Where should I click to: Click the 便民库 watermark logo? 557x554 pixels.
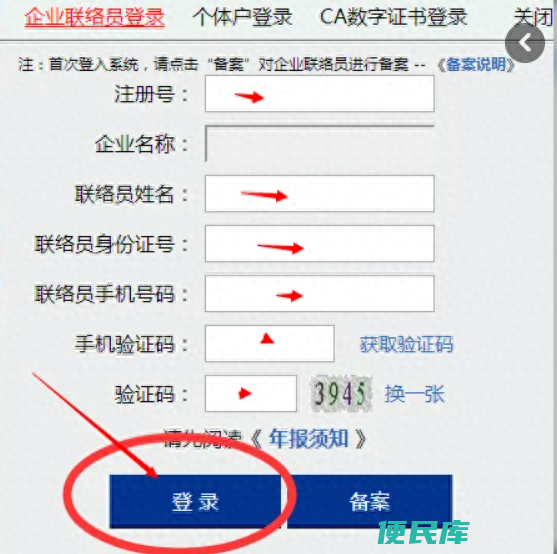click(x=423, y=532)
